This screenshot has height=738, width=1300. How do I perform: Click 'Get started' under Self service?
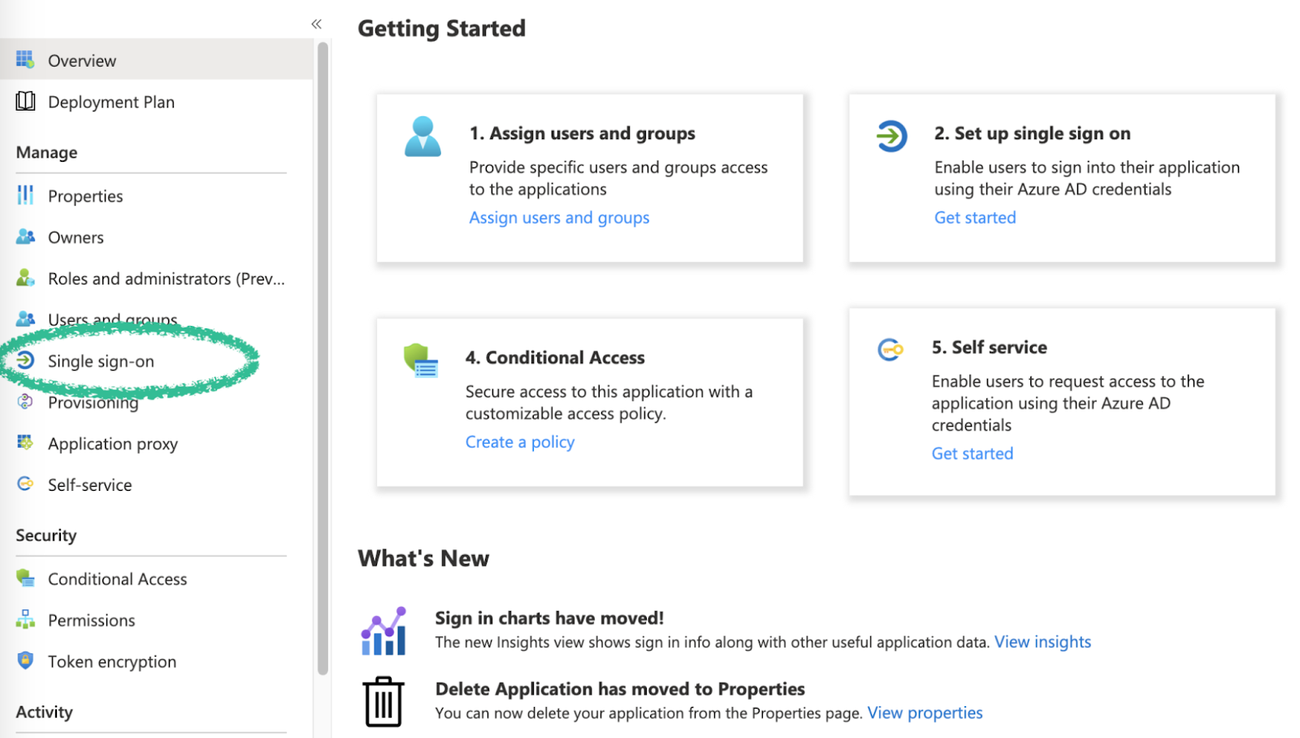[x=972, y=453]
